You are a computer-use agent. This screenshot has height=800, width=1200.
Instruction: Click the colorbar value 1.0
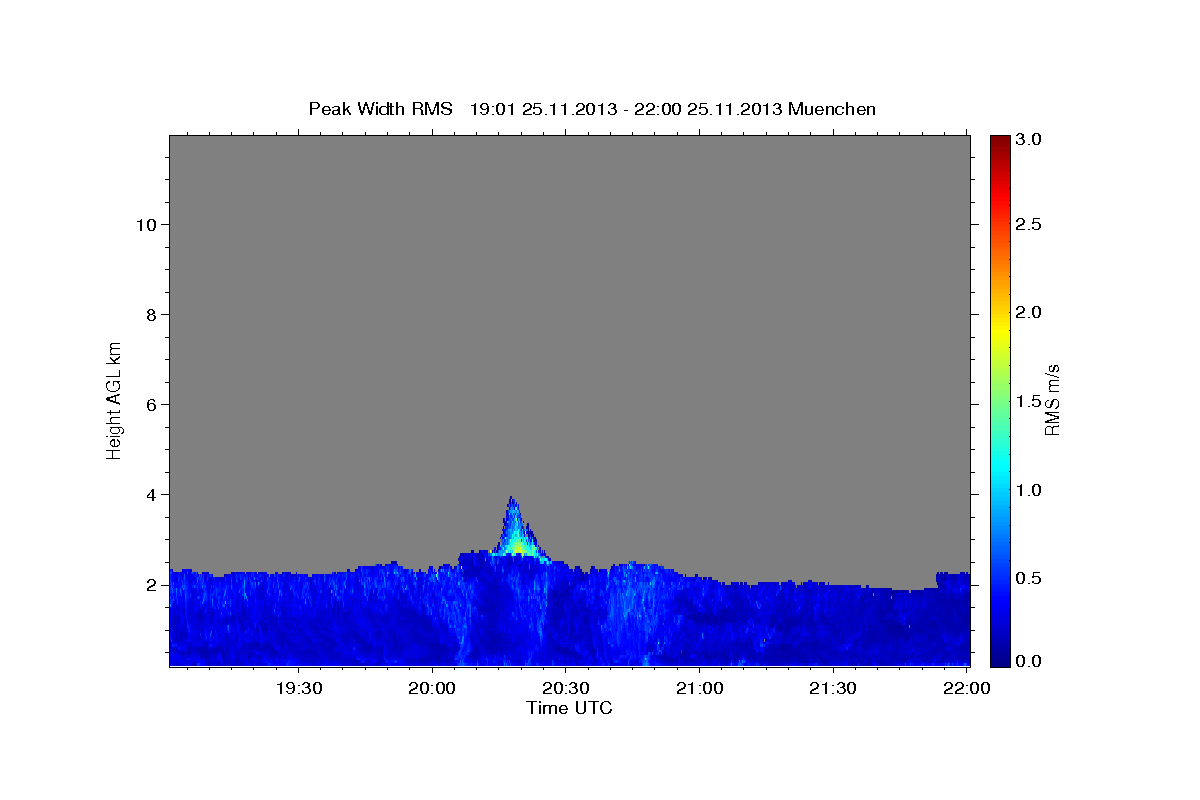(1029, 490)
